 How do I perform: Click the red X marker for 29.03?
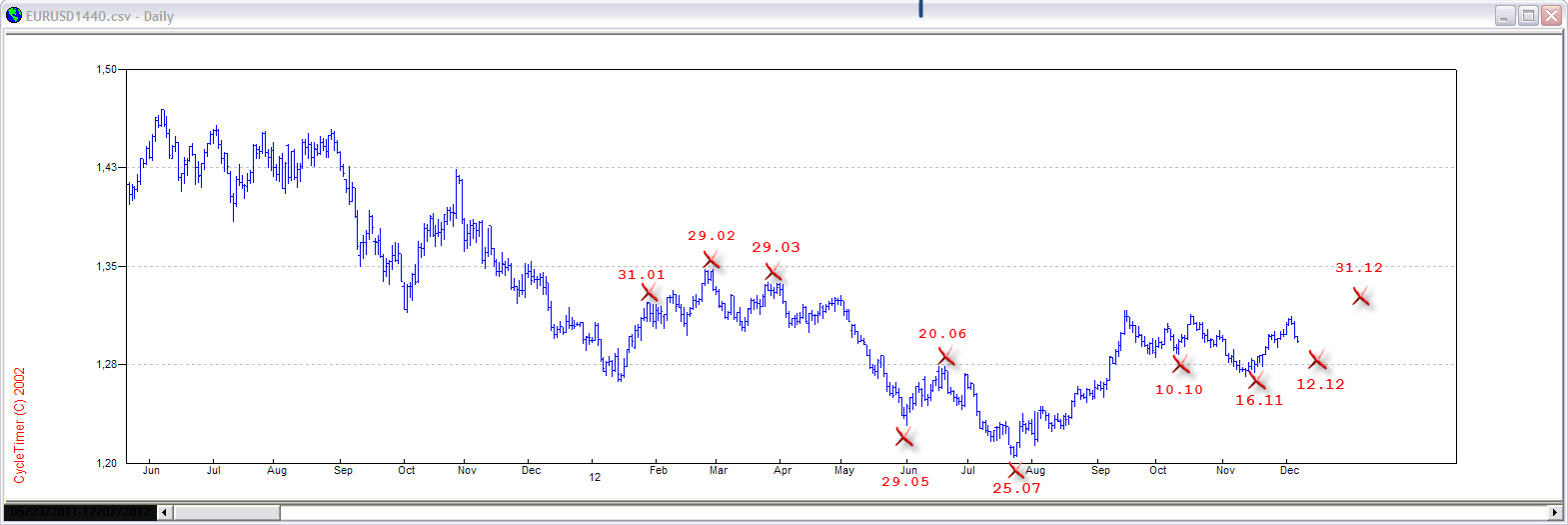click(774, 272)
